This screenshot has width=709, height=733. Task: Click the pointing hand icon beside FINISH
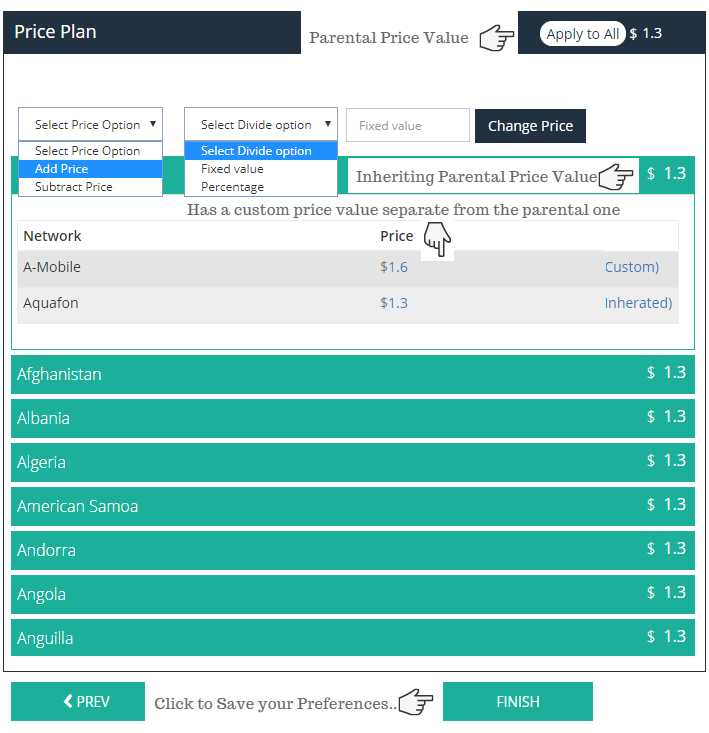[416, 703]
